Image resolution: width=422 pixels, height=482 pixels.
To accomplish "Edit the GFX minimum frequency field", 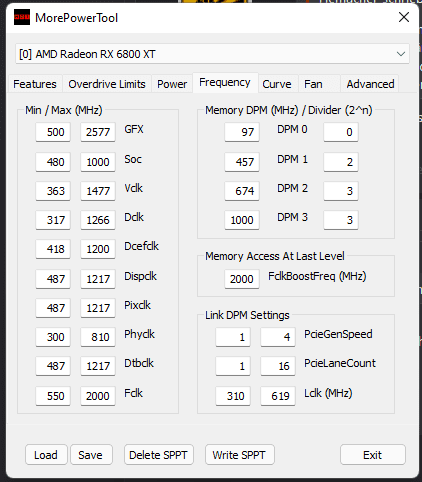I will point(53,132).
